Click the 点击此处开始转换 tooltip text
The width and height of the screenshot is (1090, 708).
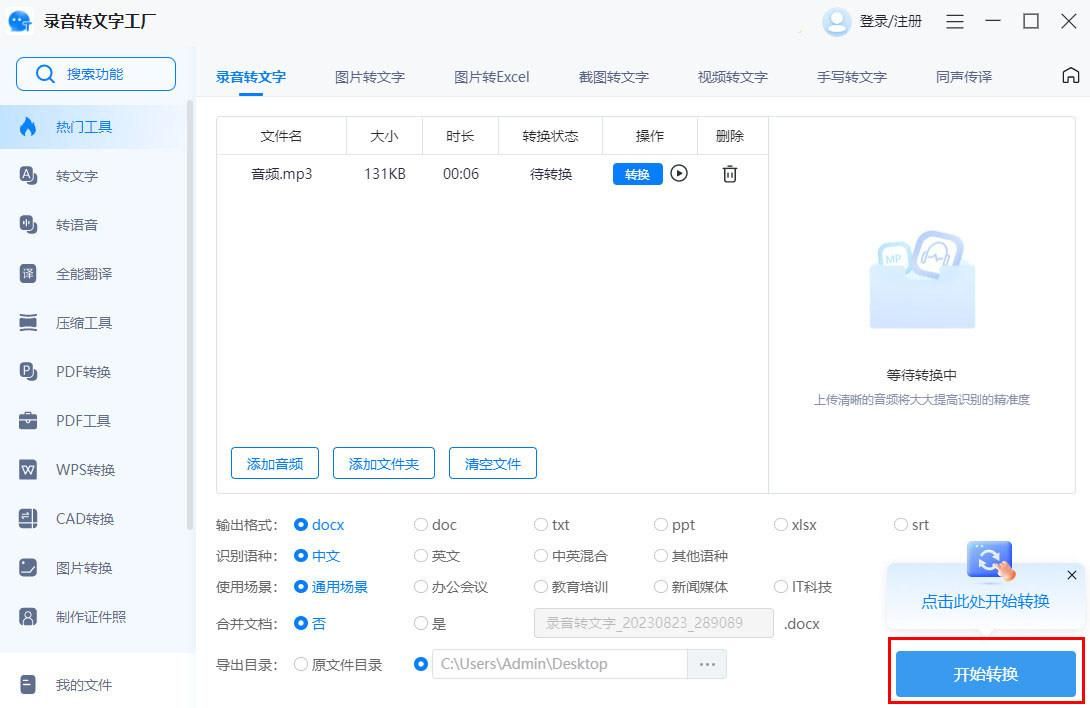(985, 601)
